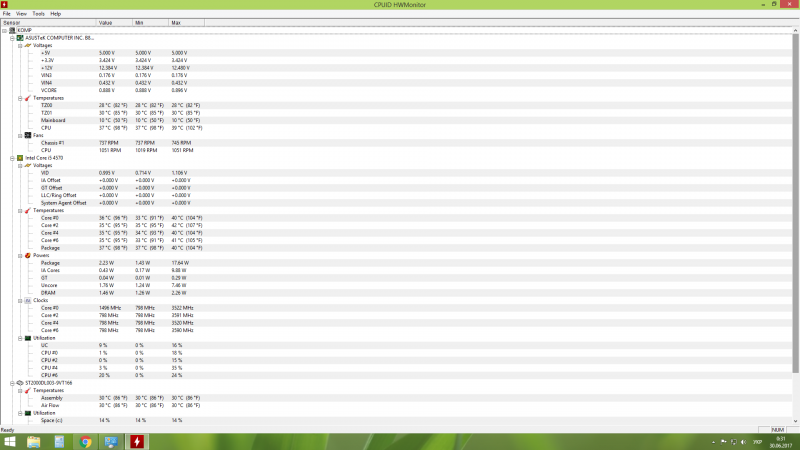Collapse the KOMP root tree node
The image size is (800, 450).
pos(5,30)
